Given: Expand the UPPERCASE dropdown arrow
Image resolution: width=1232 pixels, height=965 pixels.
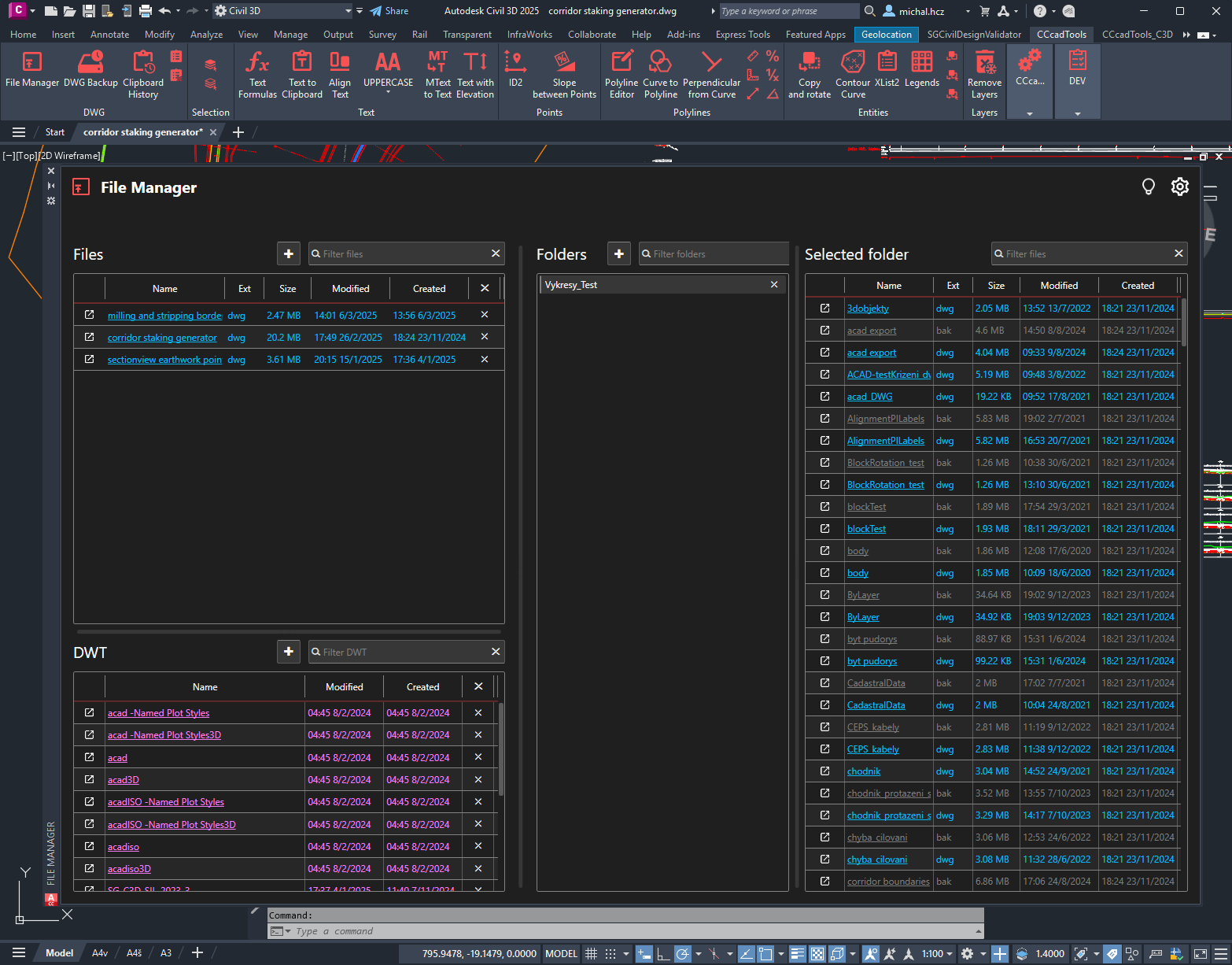Looking at the screenshot, I should click(x=388, y=92).
